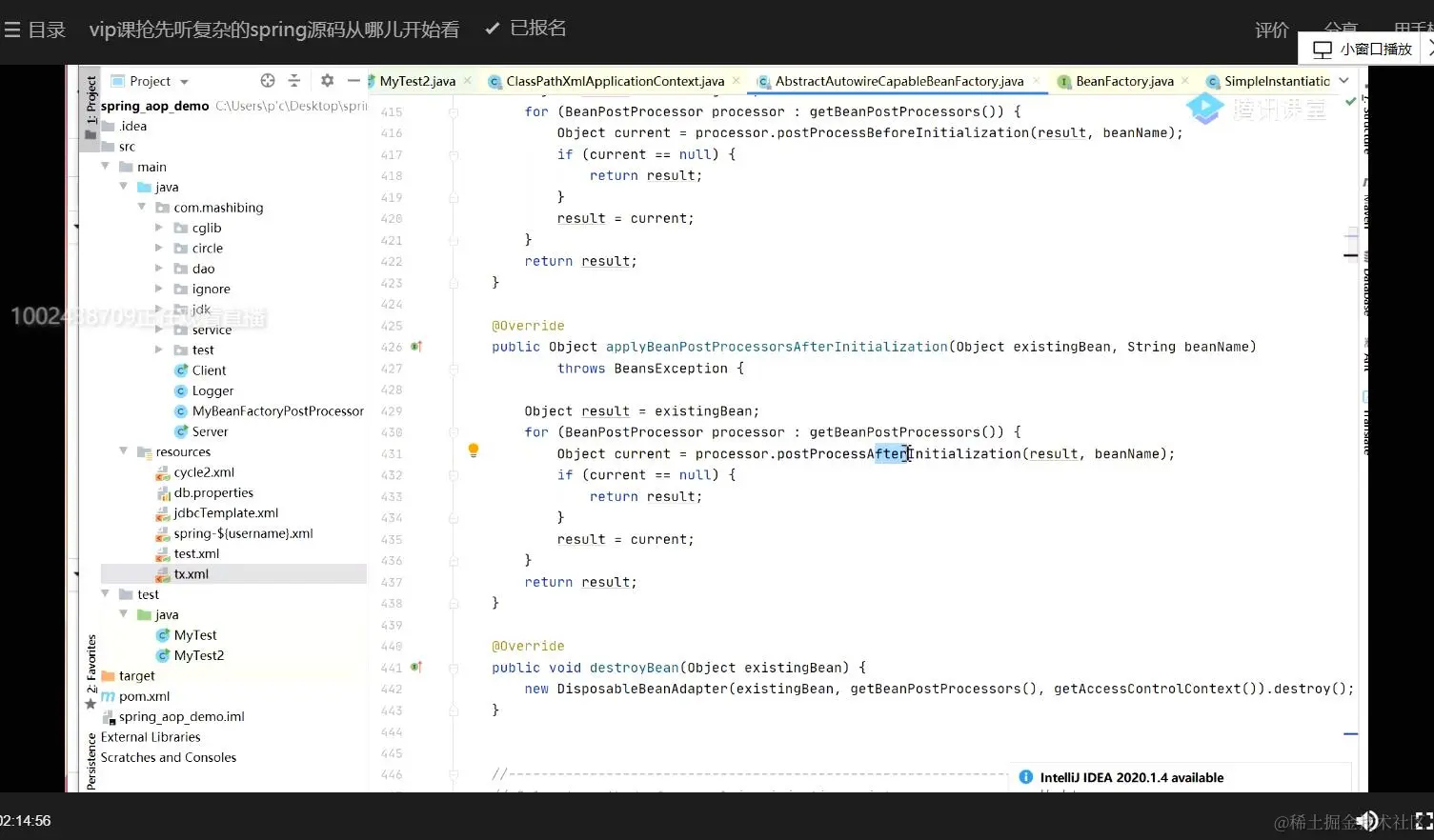Click the Client class icon
The height and width of the screenshot is (840, 1434).
[x=181, y=370]
